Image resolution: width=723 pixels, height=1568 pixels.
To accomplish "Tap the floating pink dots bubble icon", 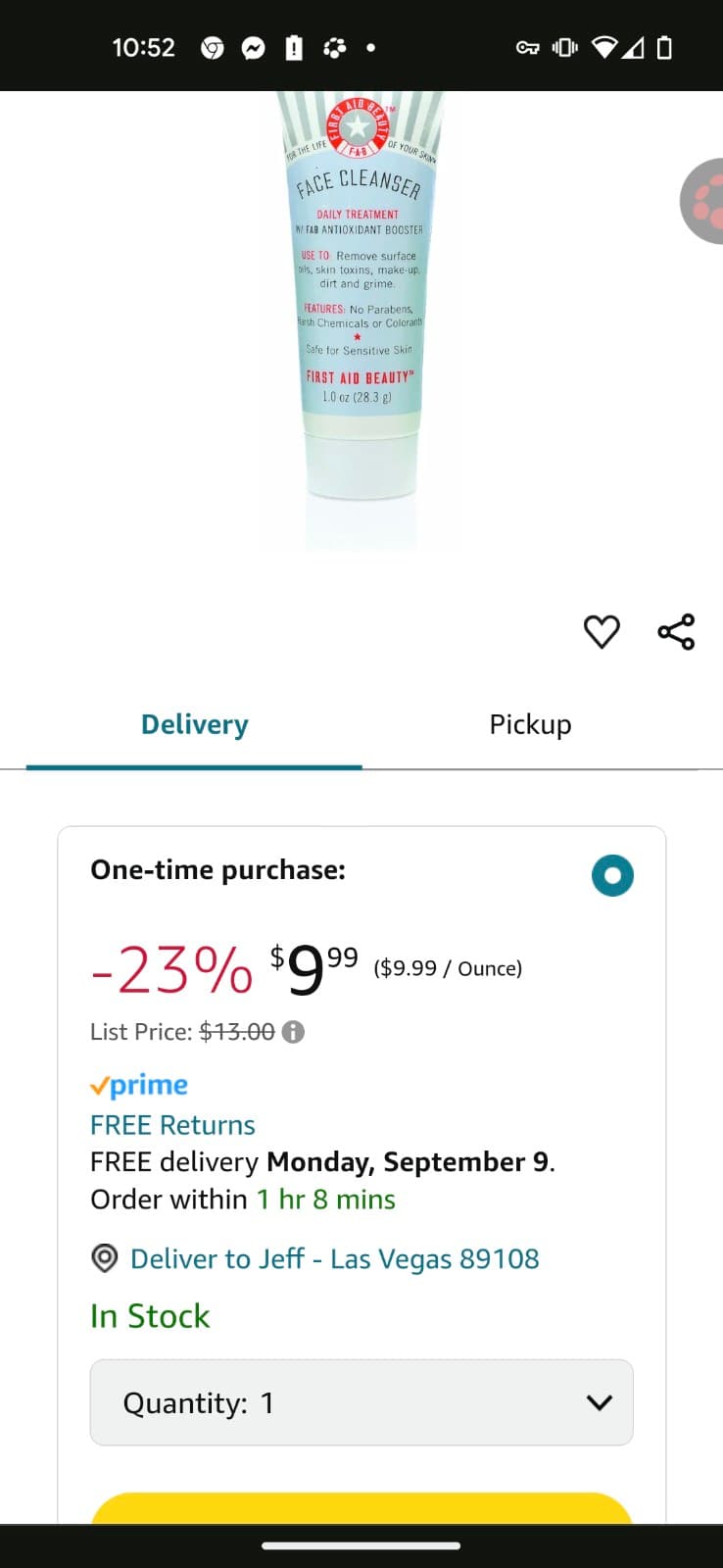I will pyautogui.click(x=704, y=201).
